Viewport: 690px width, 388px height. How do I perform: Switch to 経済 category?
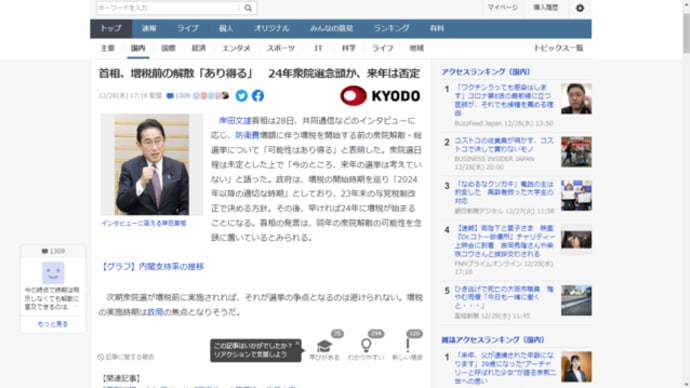point(198,48)
